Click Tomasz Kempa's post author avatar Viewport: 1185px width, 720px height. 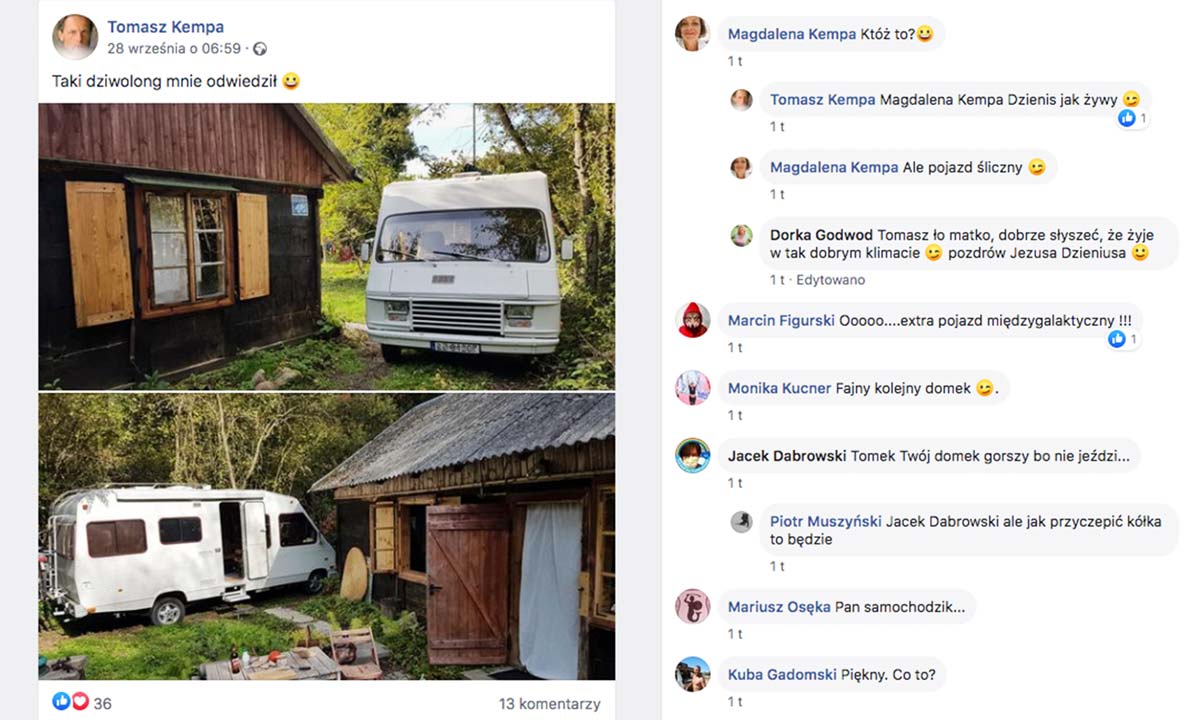click(x=75, y=37)
